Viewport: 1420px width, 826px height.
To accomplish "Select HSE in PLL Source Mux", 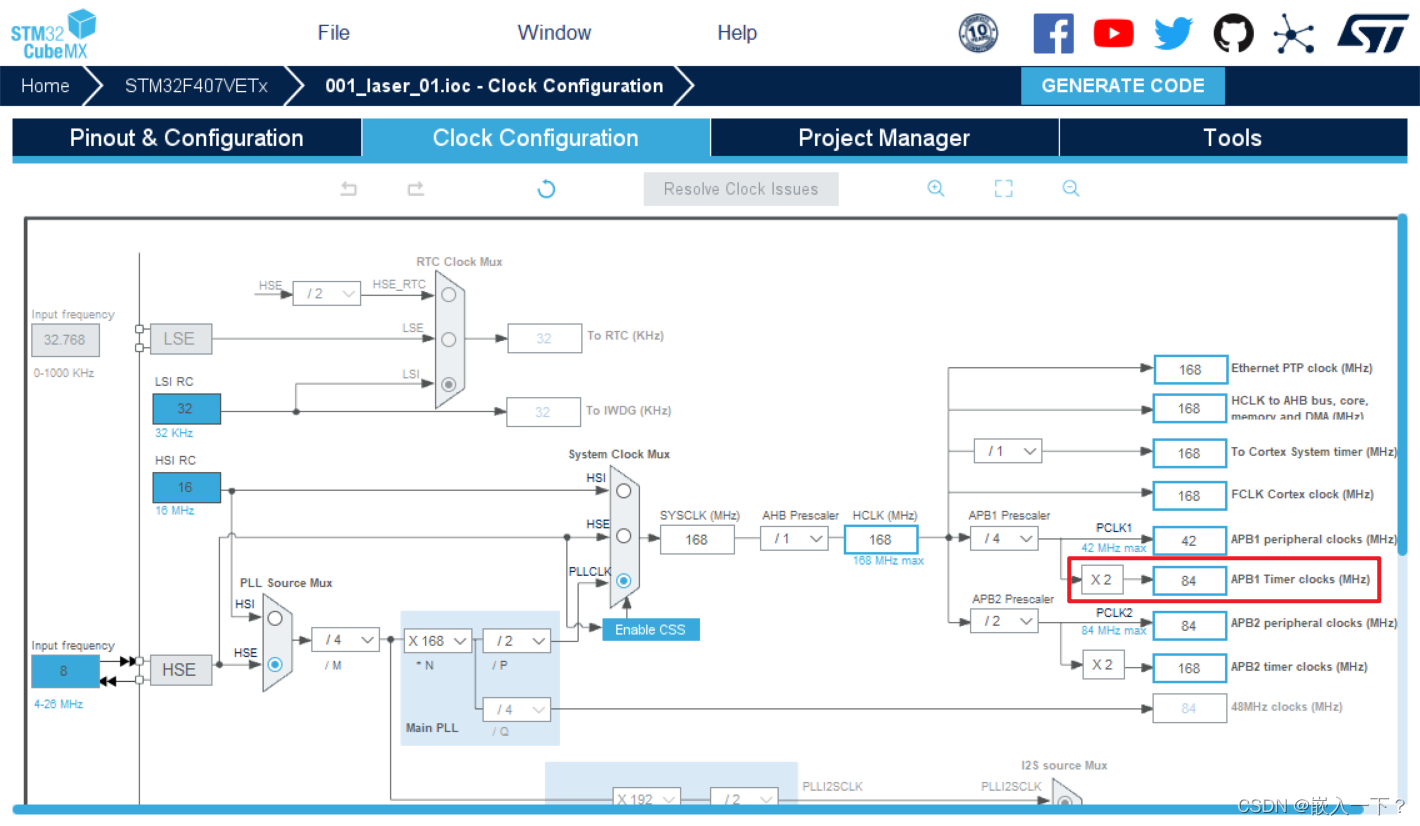I will point(275,664).
